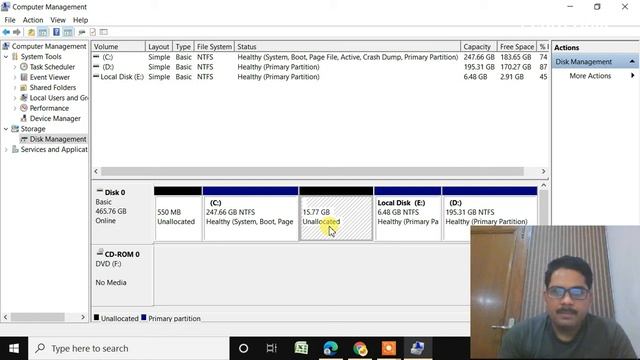The image size is (640, 360).
Task: Click the Disk 0 drive icon
Action: tap(100, 191)
